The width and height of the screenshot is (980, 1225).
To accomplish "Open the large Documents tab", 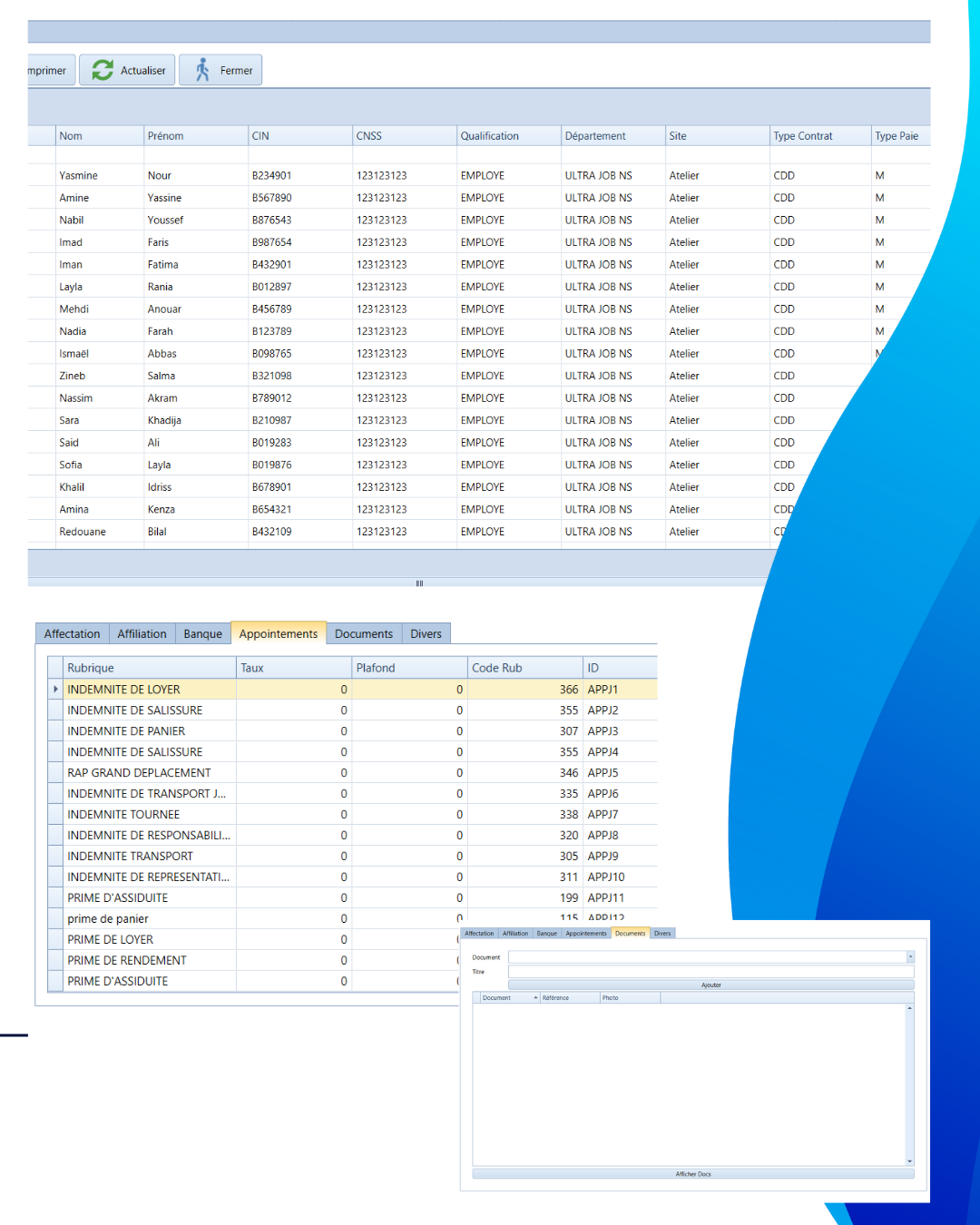I will pyautogui.click(x=363, y=633).
